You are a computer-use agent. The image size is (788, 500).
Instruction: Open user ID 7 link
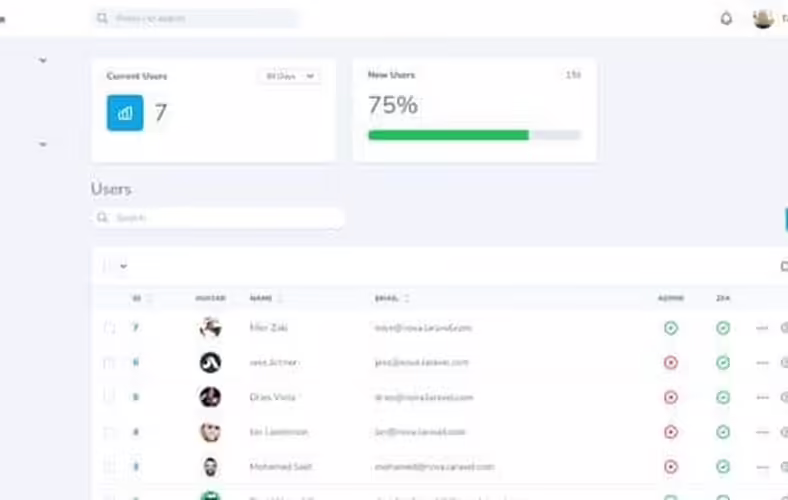click(135, 328)
